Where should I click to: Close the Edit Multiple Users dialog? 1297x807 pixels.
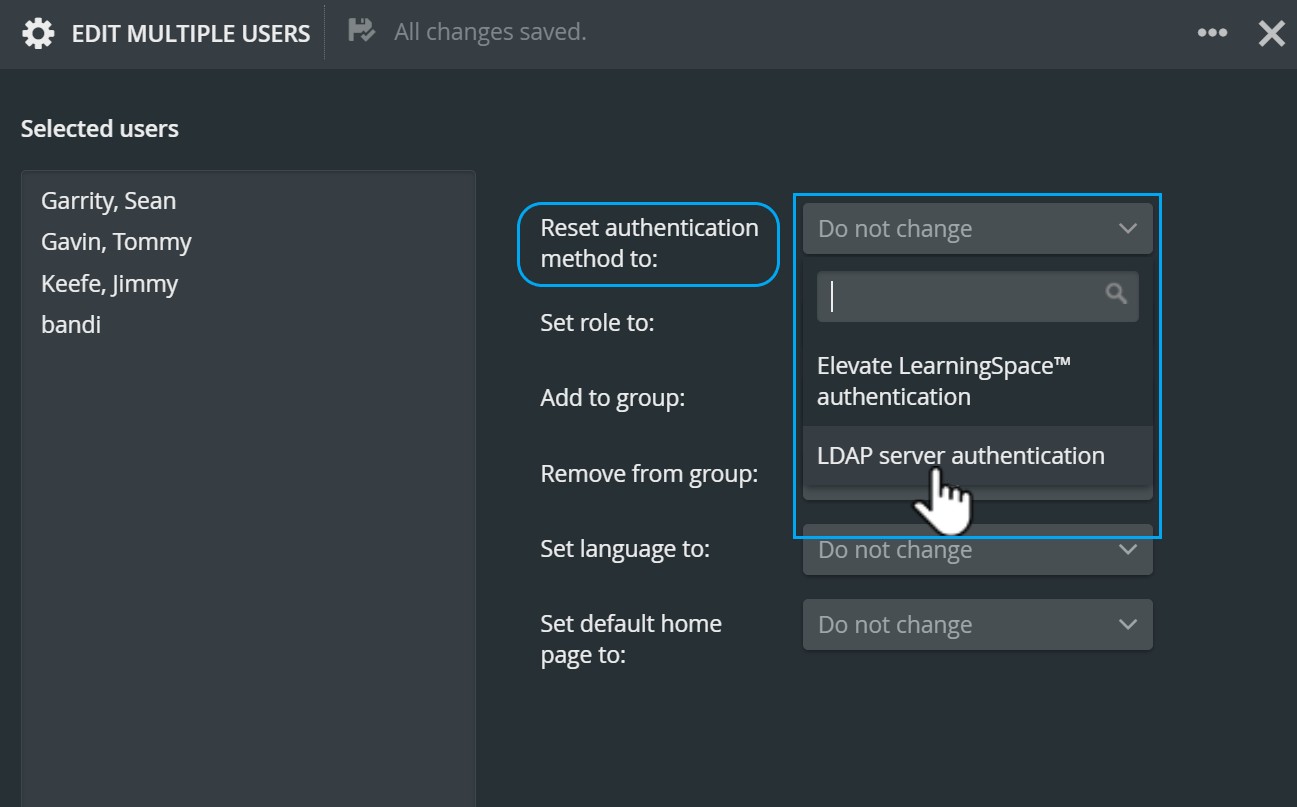(1271, 33)
